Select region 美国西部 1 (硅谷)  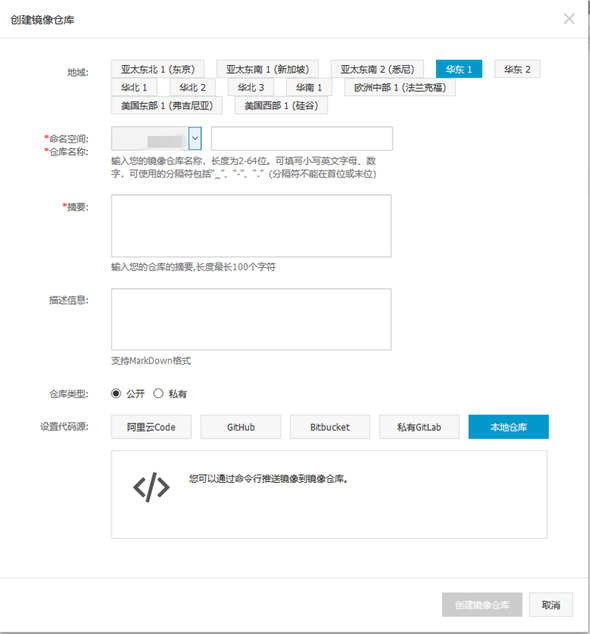pos(281,106)
